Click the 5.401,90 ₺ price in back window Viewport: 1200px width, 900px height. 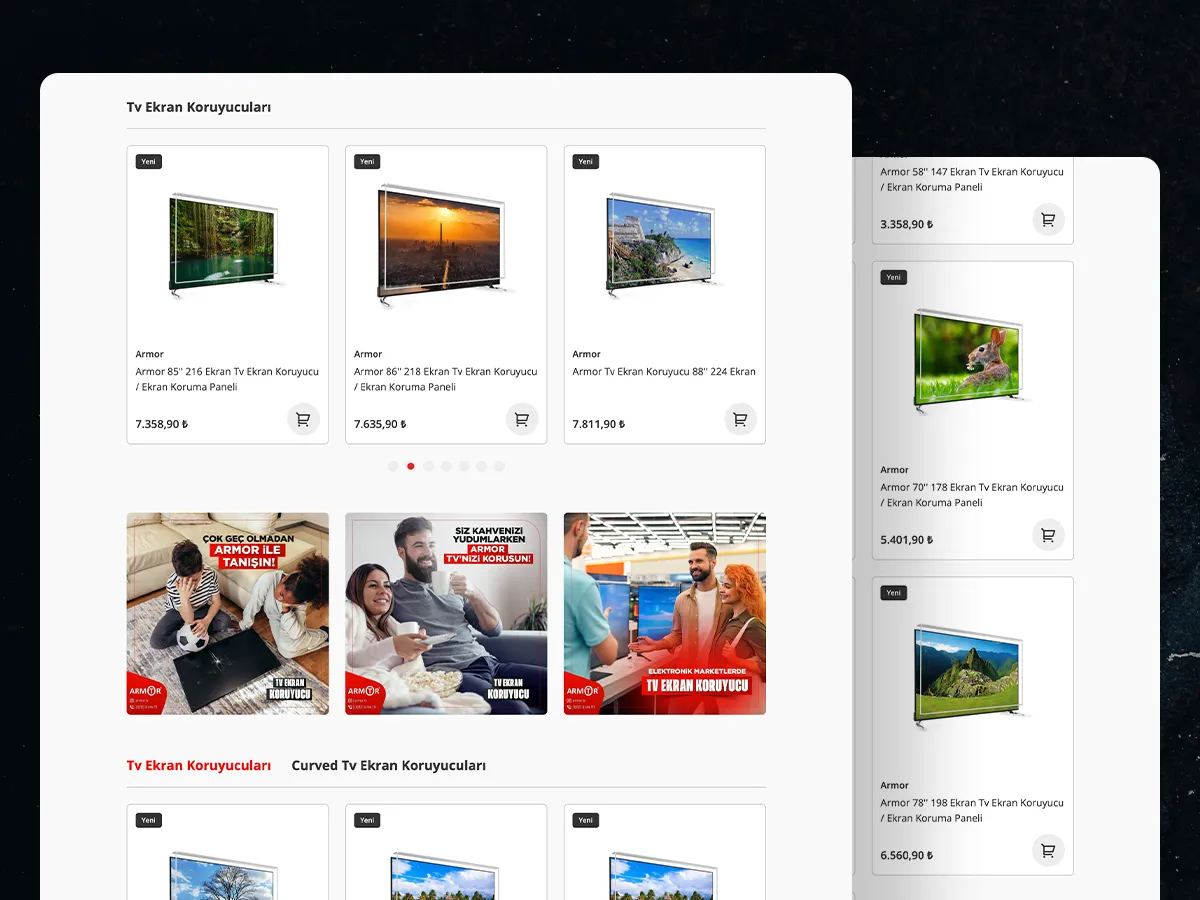tap(907, 540)
